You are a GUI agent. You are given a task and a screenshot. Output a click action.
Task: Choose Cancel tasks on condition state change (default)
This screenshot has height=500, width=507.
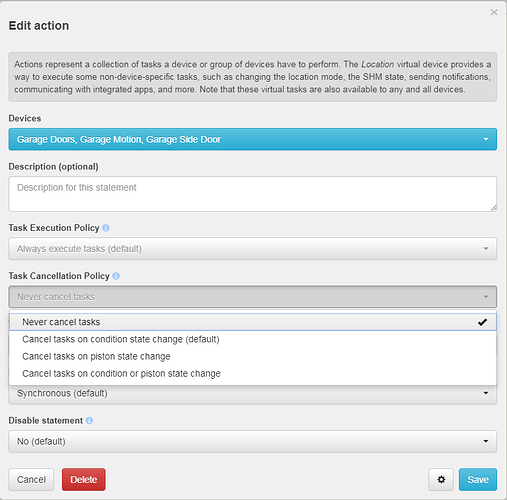point(253,339)
